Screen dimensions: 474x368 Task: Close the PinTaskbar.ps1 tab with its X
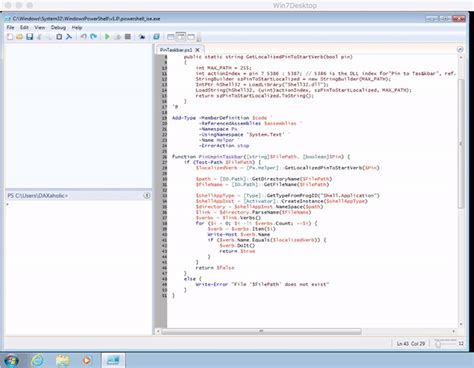pos(197,50)
